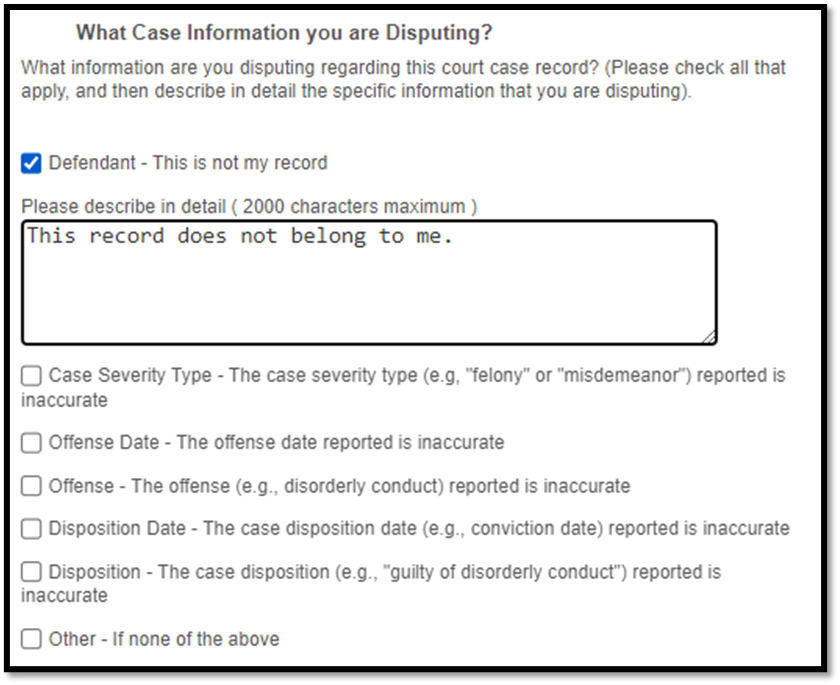Viewport: 840px width, 685px height.
Task: Check the Other - If none checkbox
Action: pyautogui.click(x=32, y=638)
